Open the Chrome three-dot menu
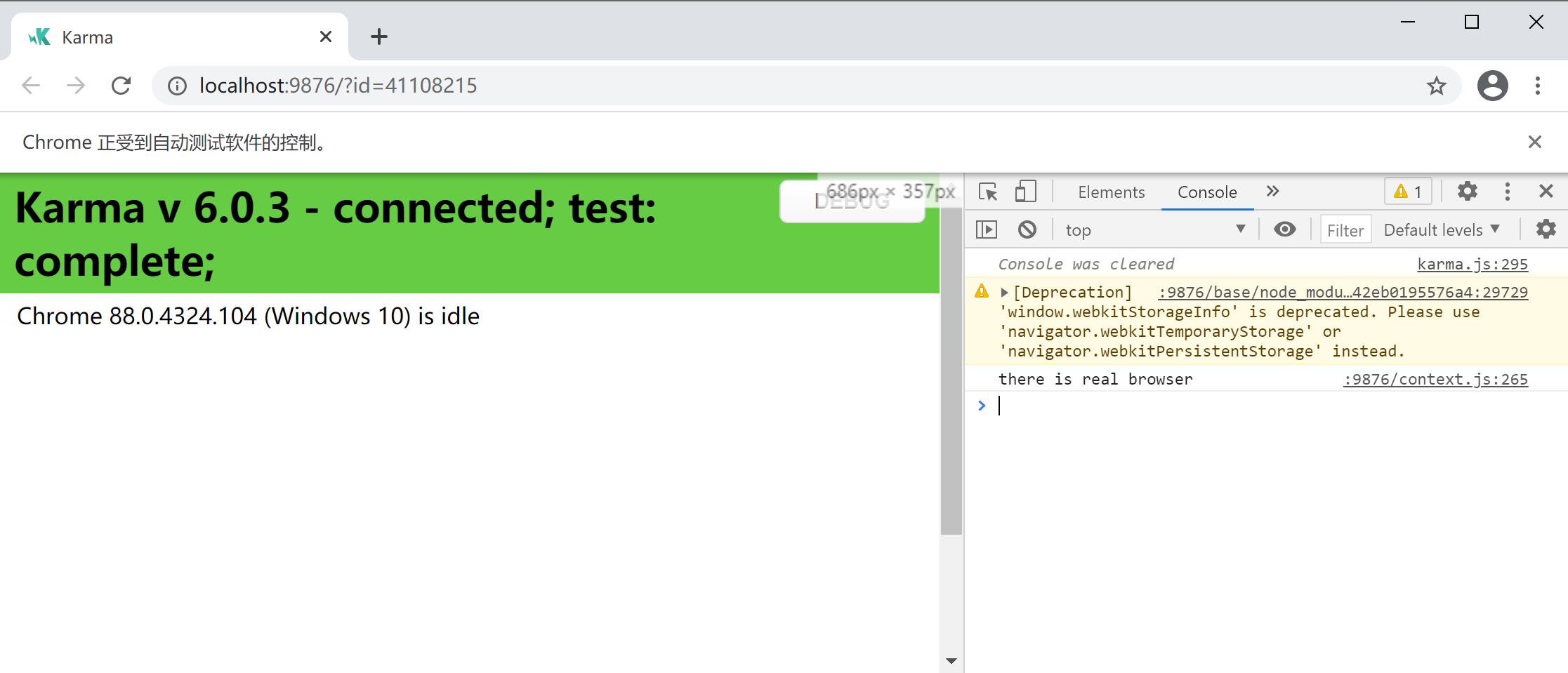The height and width of the screenshot is (673, 1568). tap(1537, 86)
